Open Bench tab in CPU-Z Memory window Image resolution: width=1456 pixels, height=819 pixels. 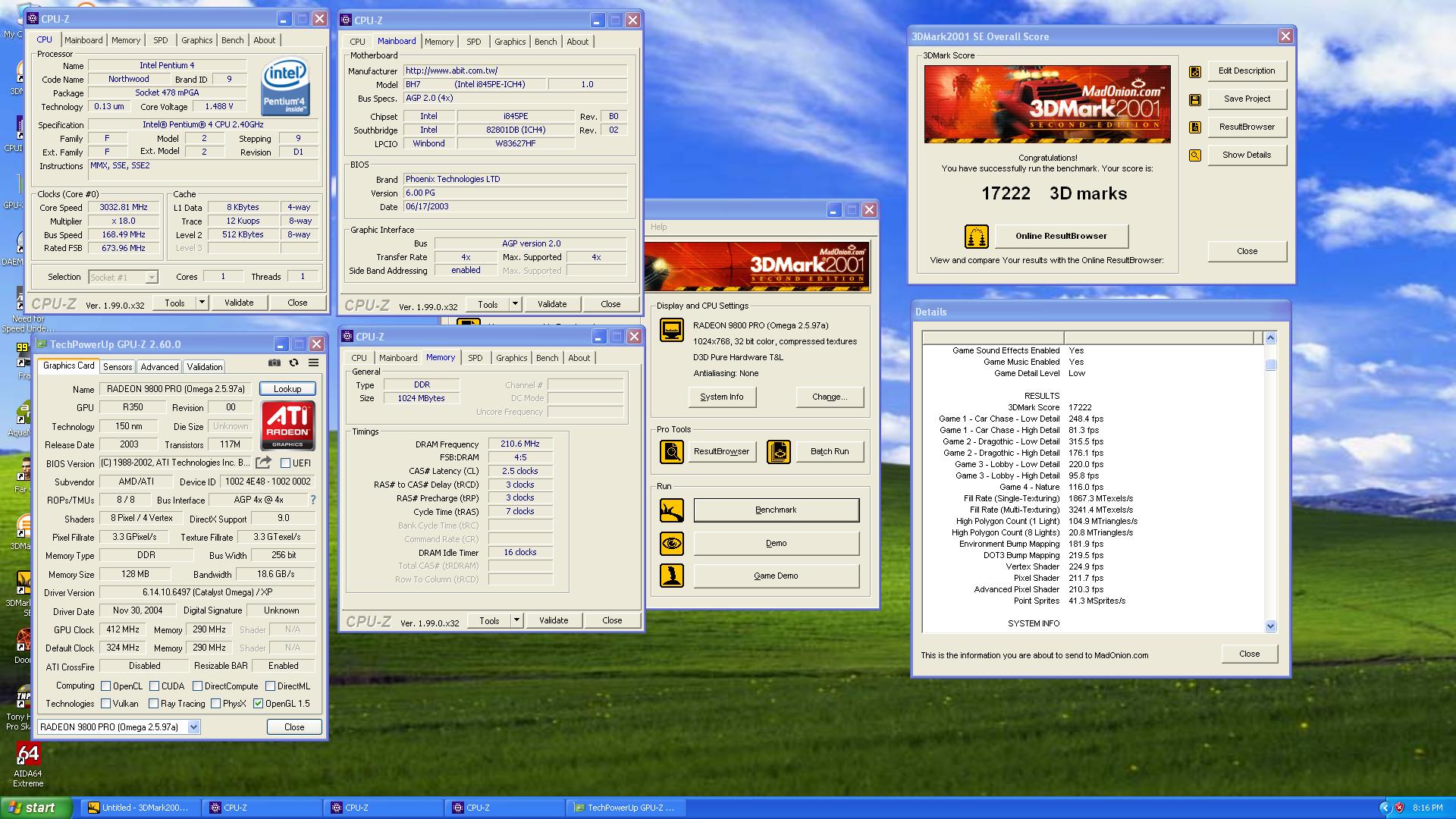(547, 358)
